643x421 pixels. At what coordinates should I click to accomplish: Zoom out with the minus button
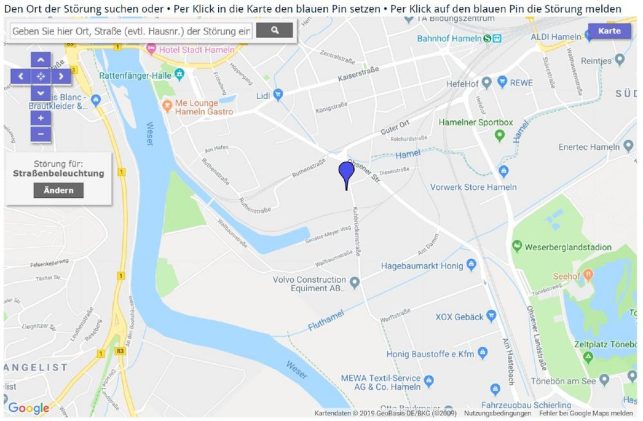(x=41, y=134)
